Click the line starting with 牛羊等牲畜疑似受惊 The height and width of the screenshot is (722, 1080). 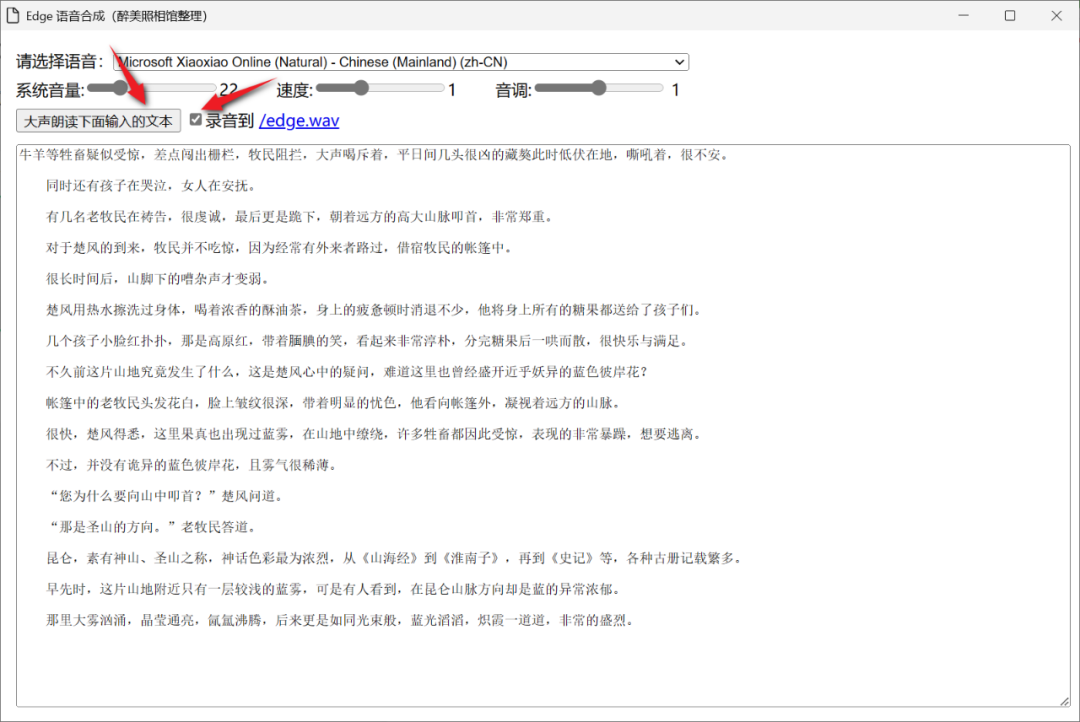click(373, 155)
